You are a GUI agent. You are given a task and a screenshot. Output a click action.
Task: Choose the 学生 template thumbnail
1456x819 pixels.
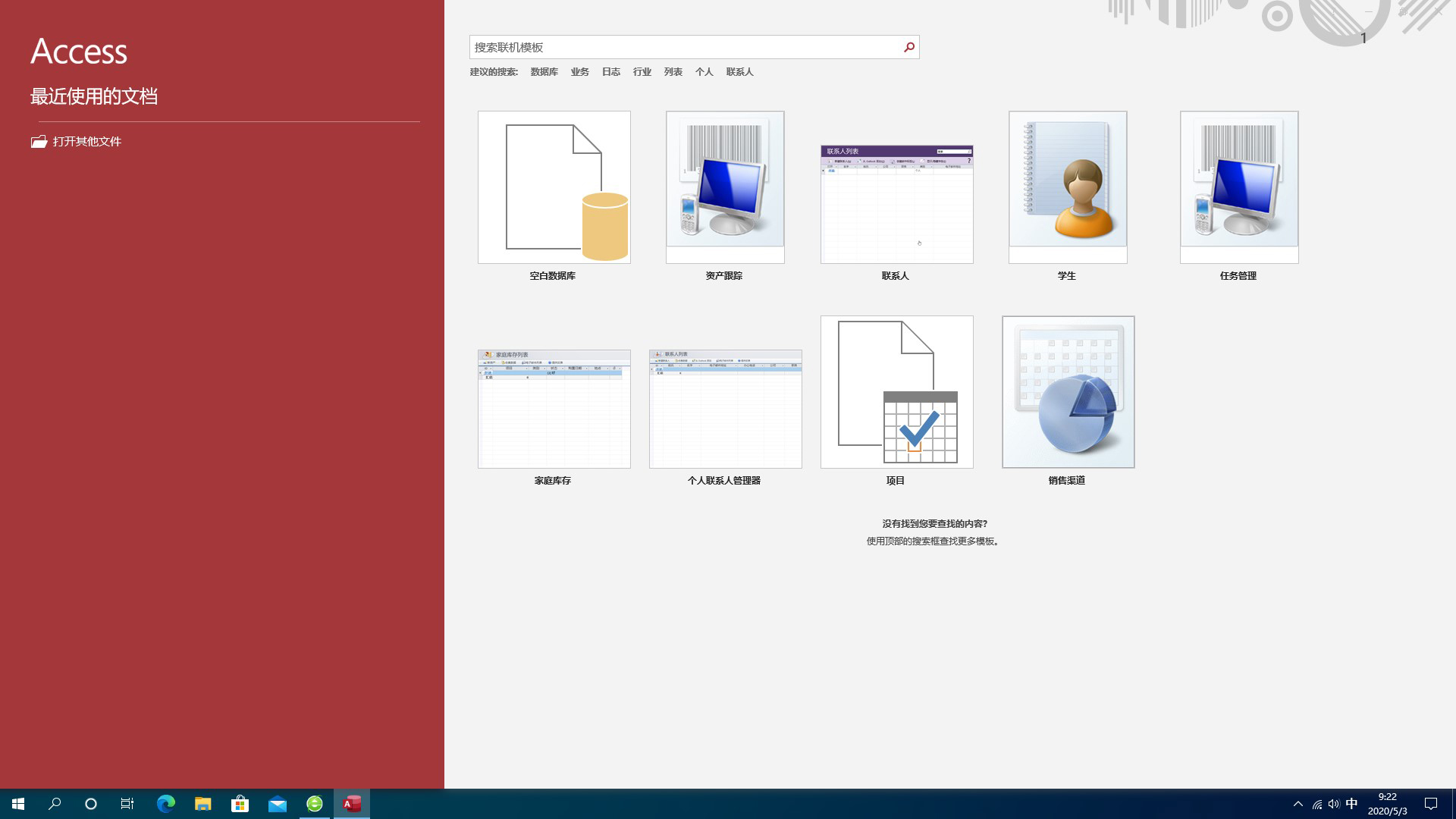click(x=1068, y=187)
